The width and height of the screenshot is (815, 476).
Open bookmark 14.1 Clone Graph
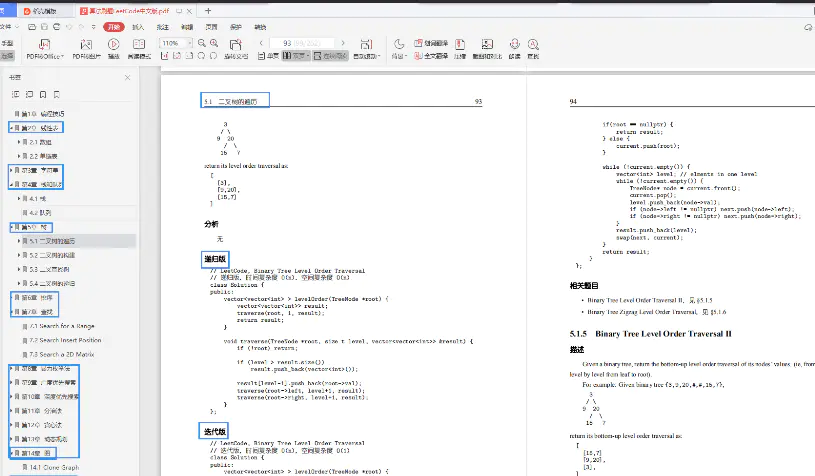[55, 468]
